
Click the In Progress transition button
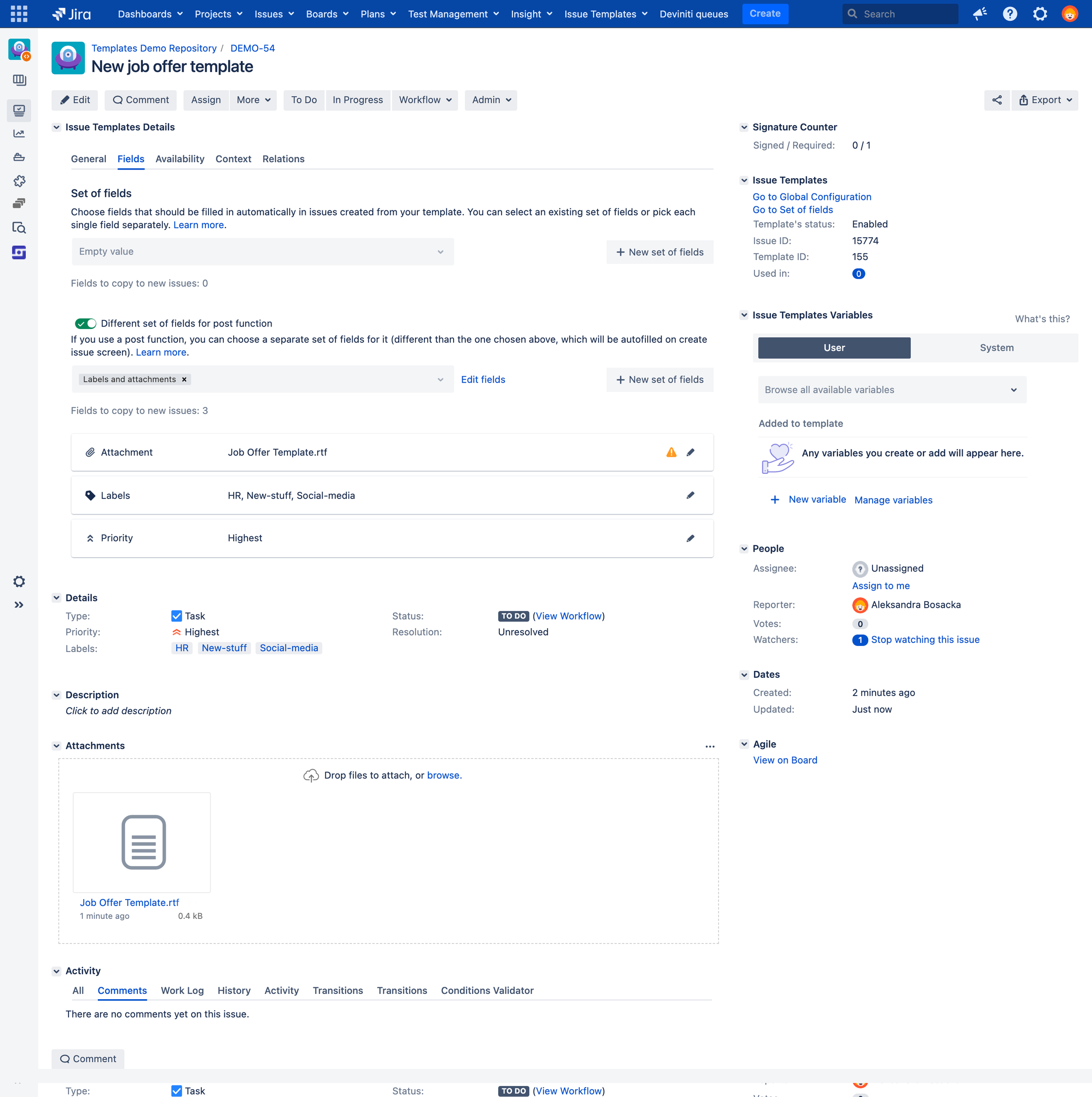(x=358, y=100)
